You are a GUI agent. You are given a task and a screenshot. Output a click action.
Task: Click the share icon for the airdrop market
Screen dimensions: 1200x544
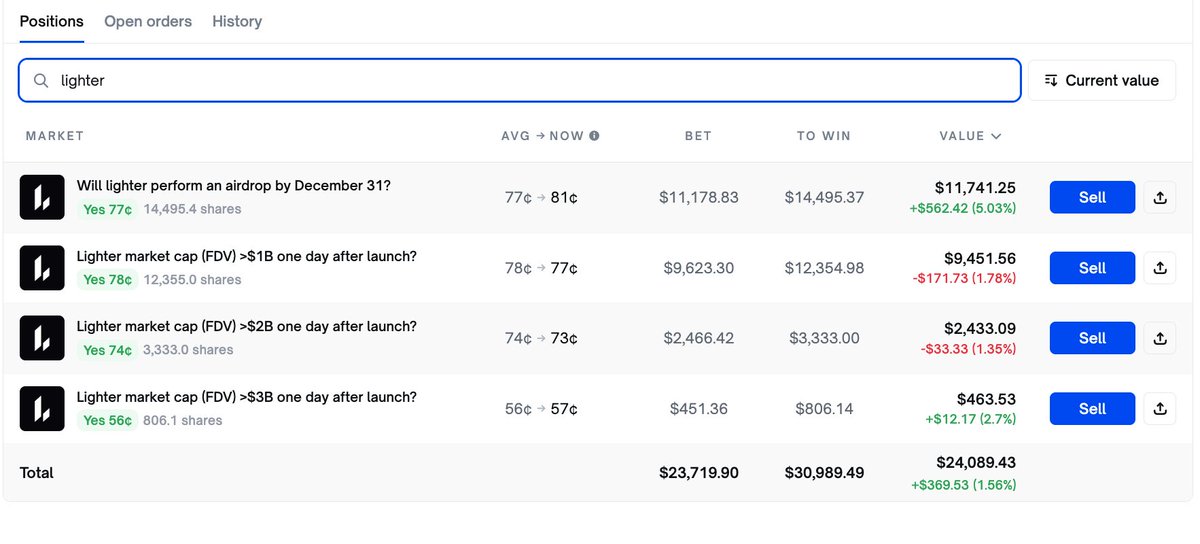tap(1160, 198)
